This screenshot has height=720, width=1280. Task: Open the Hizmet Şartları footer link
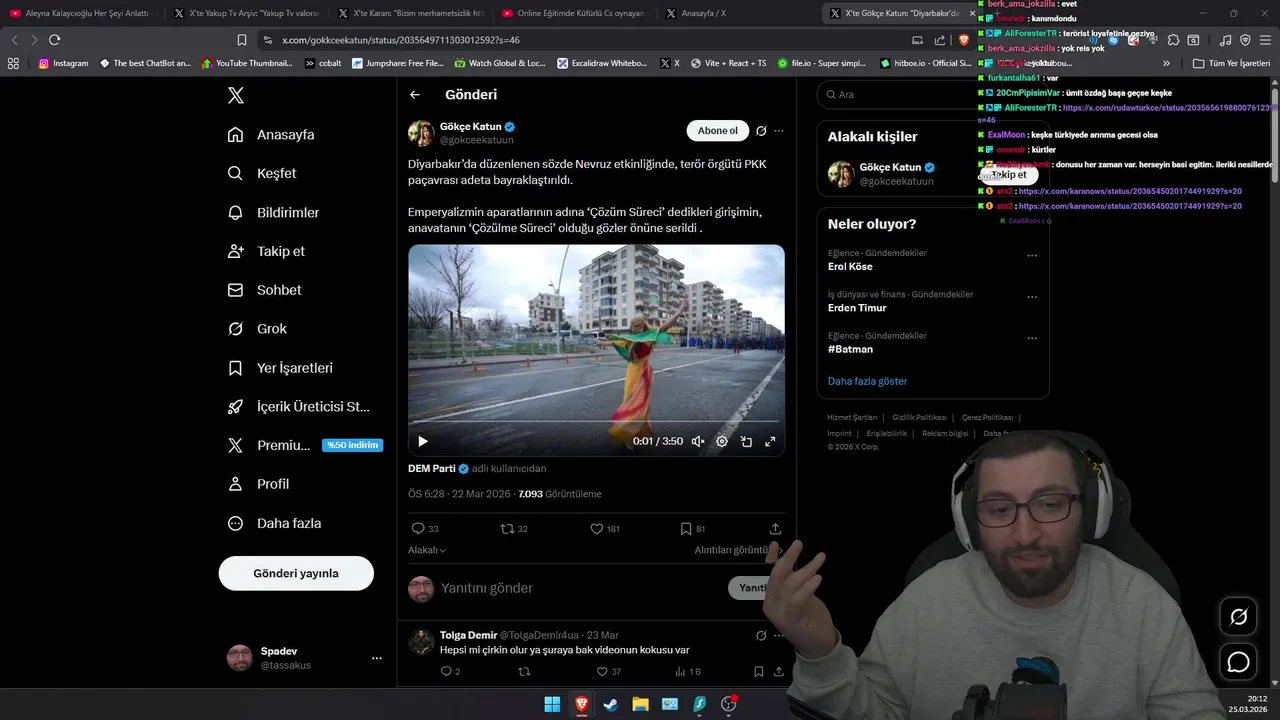pos(852,417)
